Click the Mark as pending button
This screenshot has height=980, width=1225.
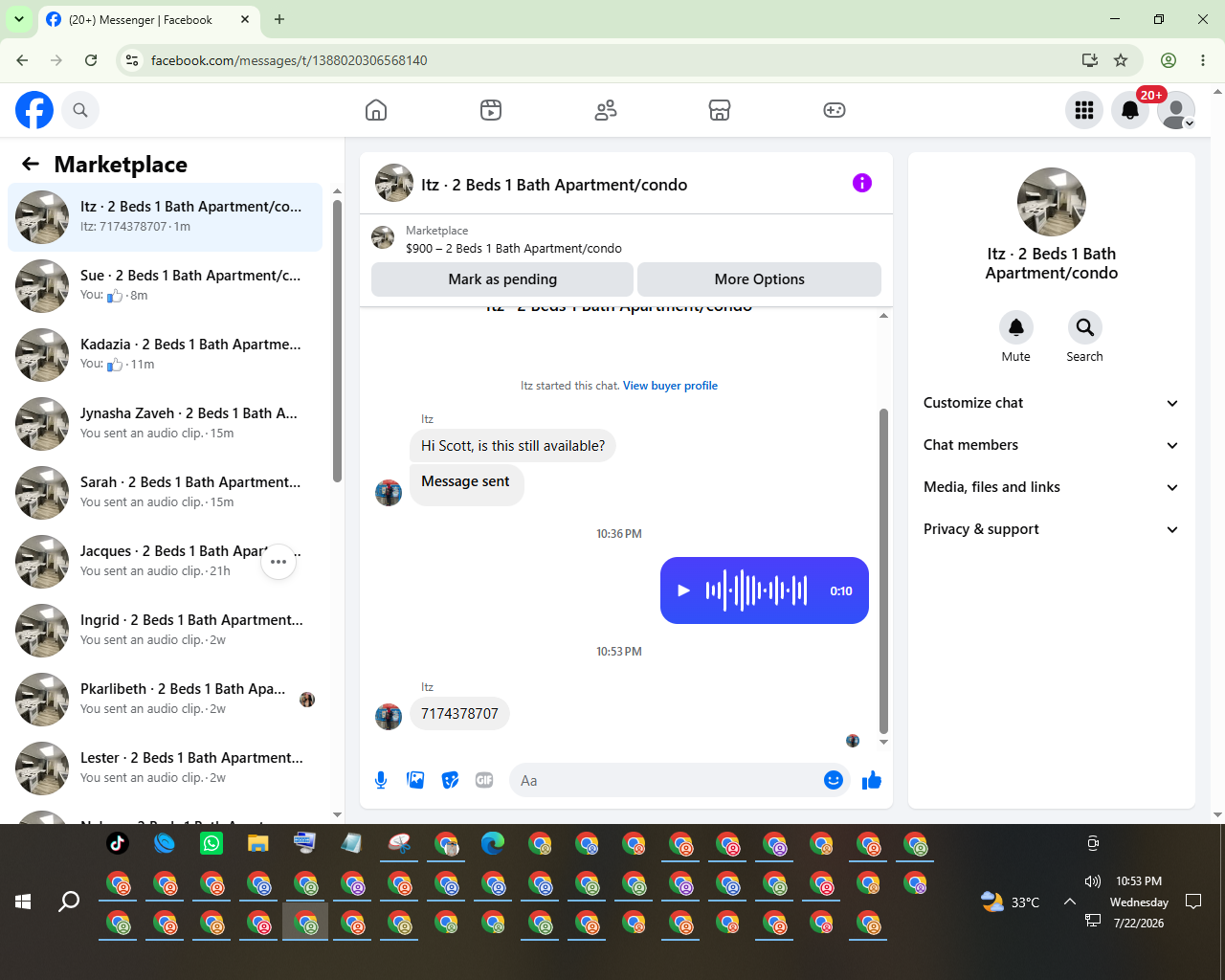502,279
